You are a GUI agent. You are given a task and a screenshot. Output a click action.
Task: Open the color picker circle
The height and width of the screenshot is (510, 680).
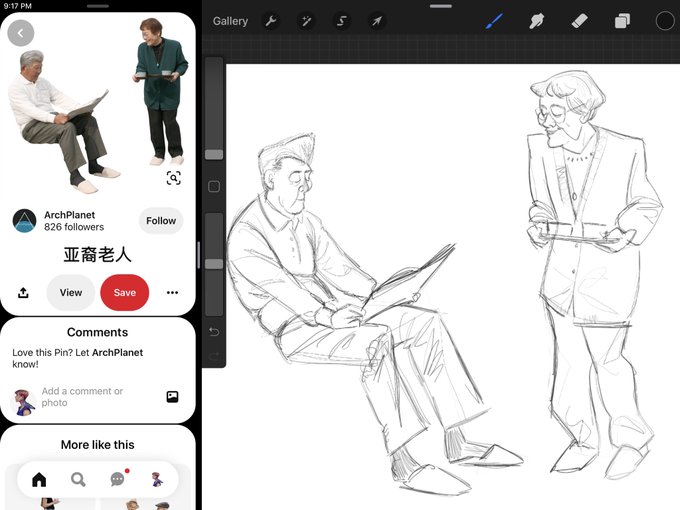664,21
